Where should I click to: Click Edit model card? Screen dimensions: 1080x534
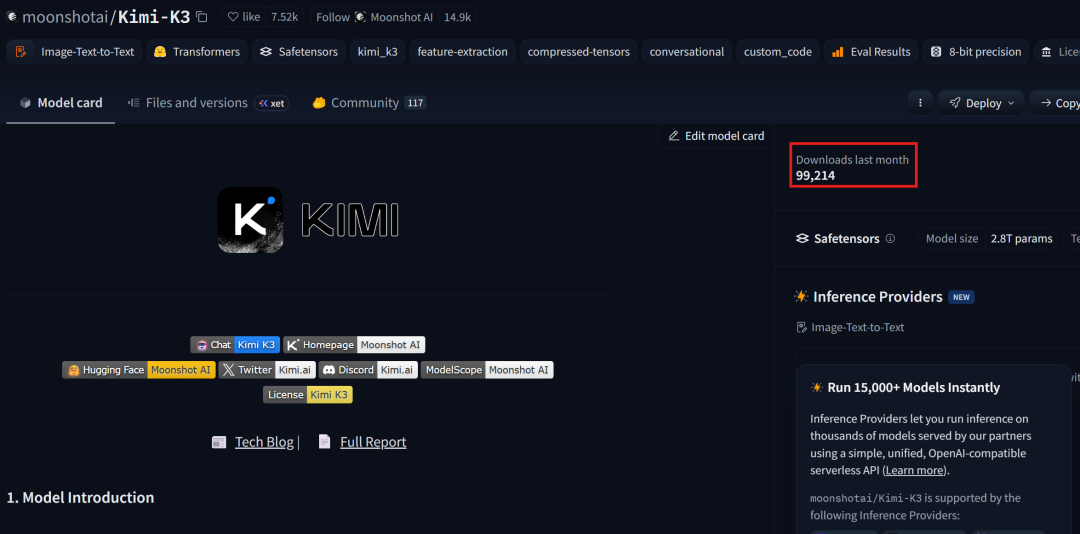point(716,136)
